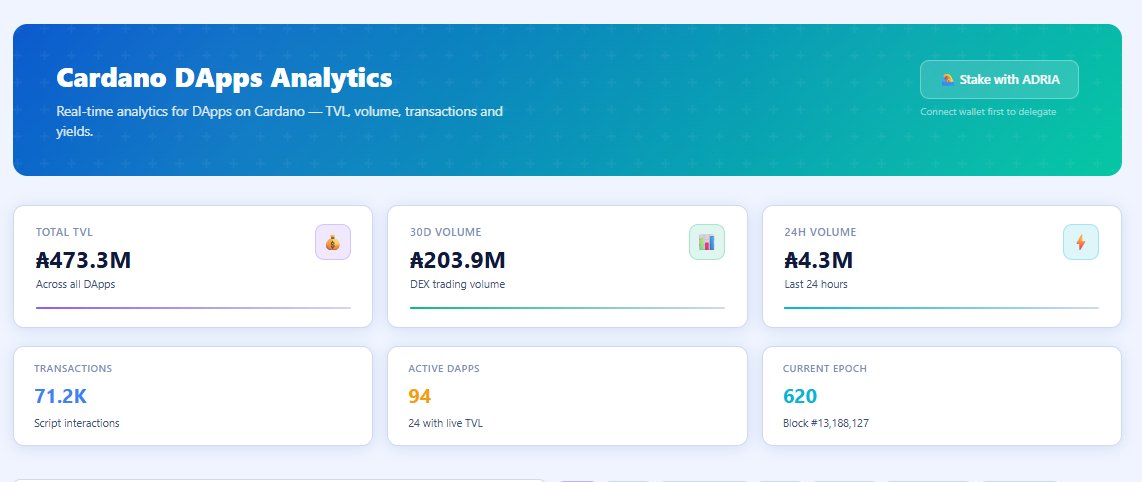Screen dimensions: 1142x482
Task: Click the 24H VOLUME card title
Action: [820, 232]
